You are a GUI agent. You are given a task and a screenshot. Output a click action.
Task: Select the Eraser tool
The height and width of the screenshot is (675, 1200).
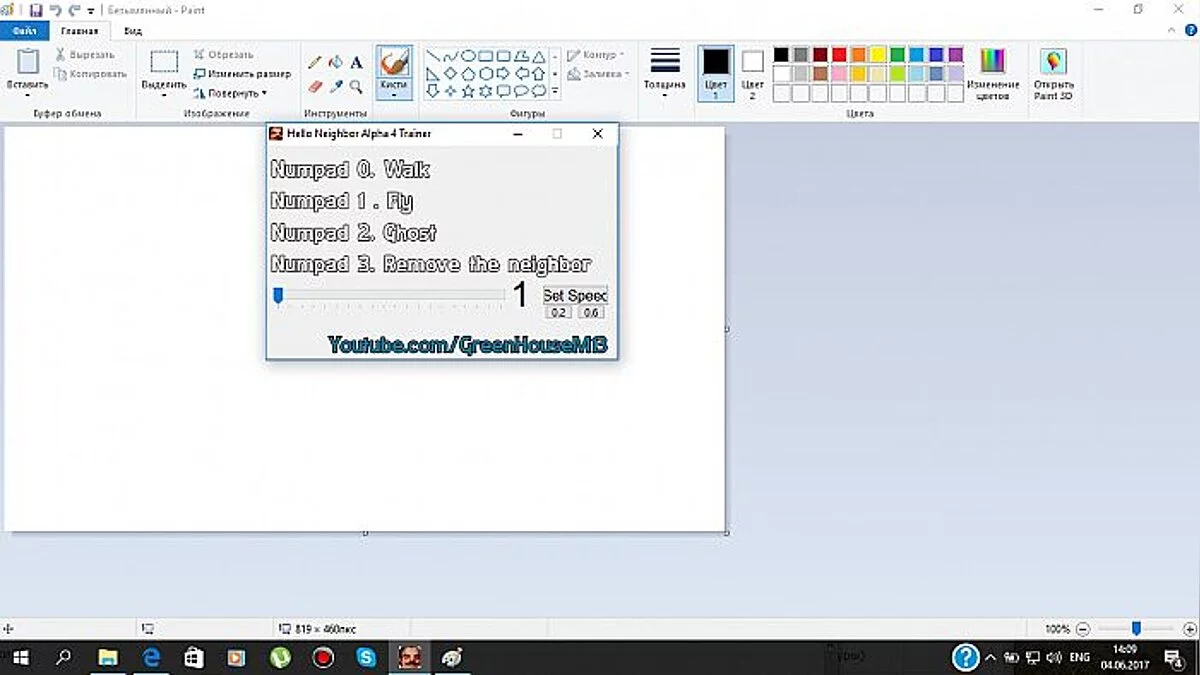pyautogui.click(x=315, y=87)
